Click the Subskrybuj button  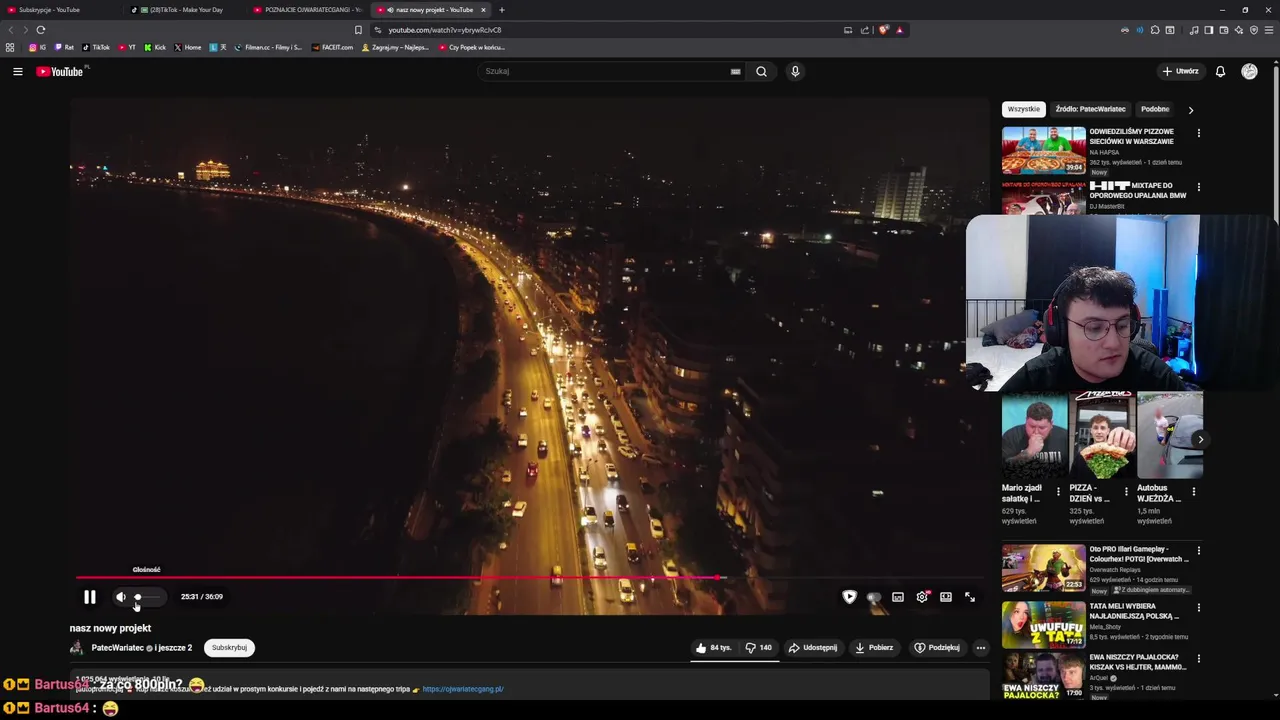[229, 647]
